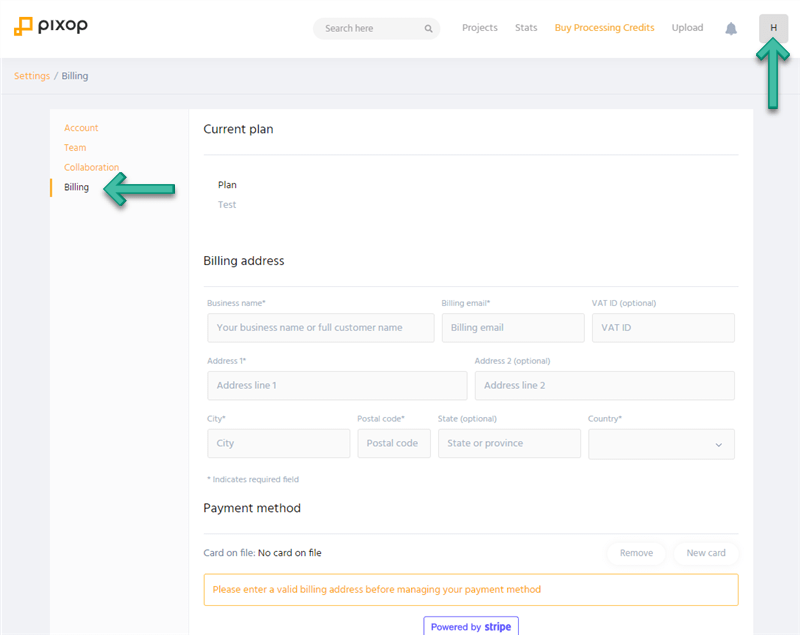Select Account in settings sidebar

pyautogui.click(x=81, y=128)
